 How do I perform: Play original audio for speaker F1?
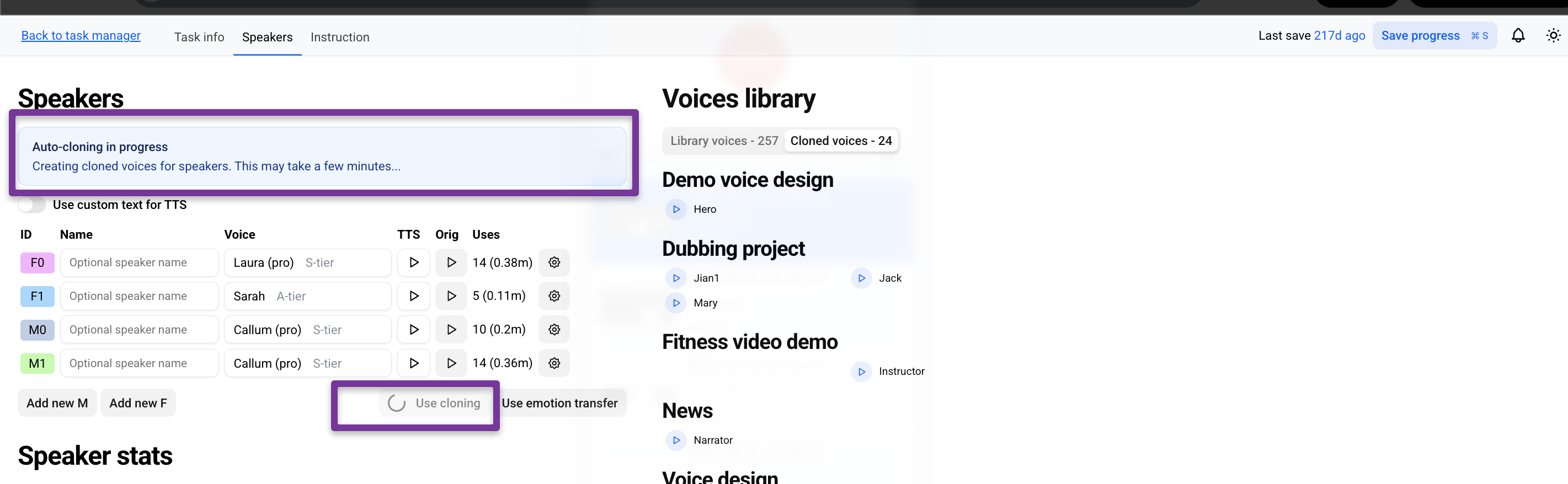point(451,296)
